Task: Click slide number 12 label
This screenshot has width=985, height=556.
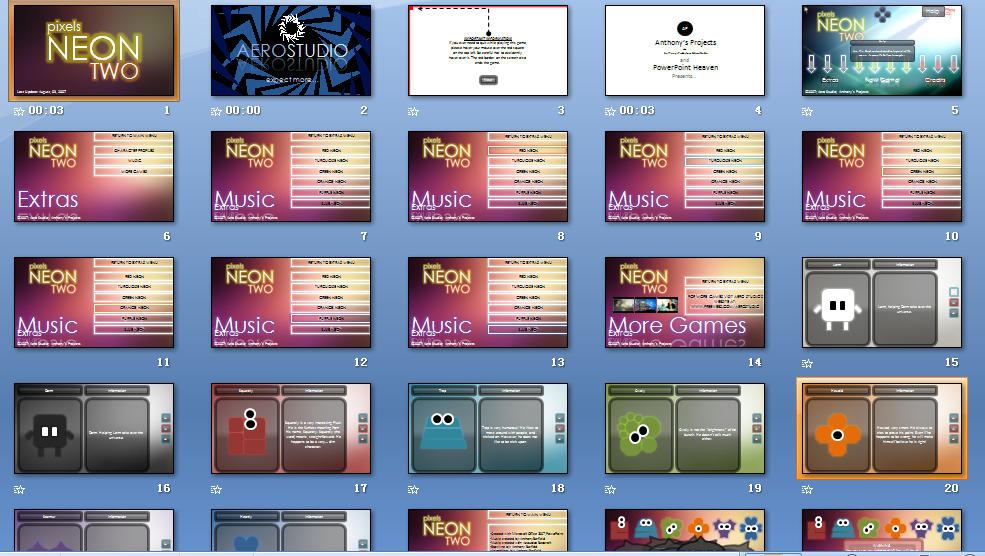Action: tap(361, 362)
